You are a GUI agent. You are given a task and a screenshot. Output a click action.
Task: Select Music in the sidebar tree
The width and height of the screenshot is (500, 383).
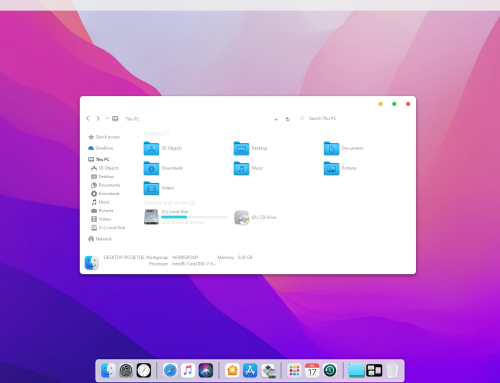[x=101, y=202]
